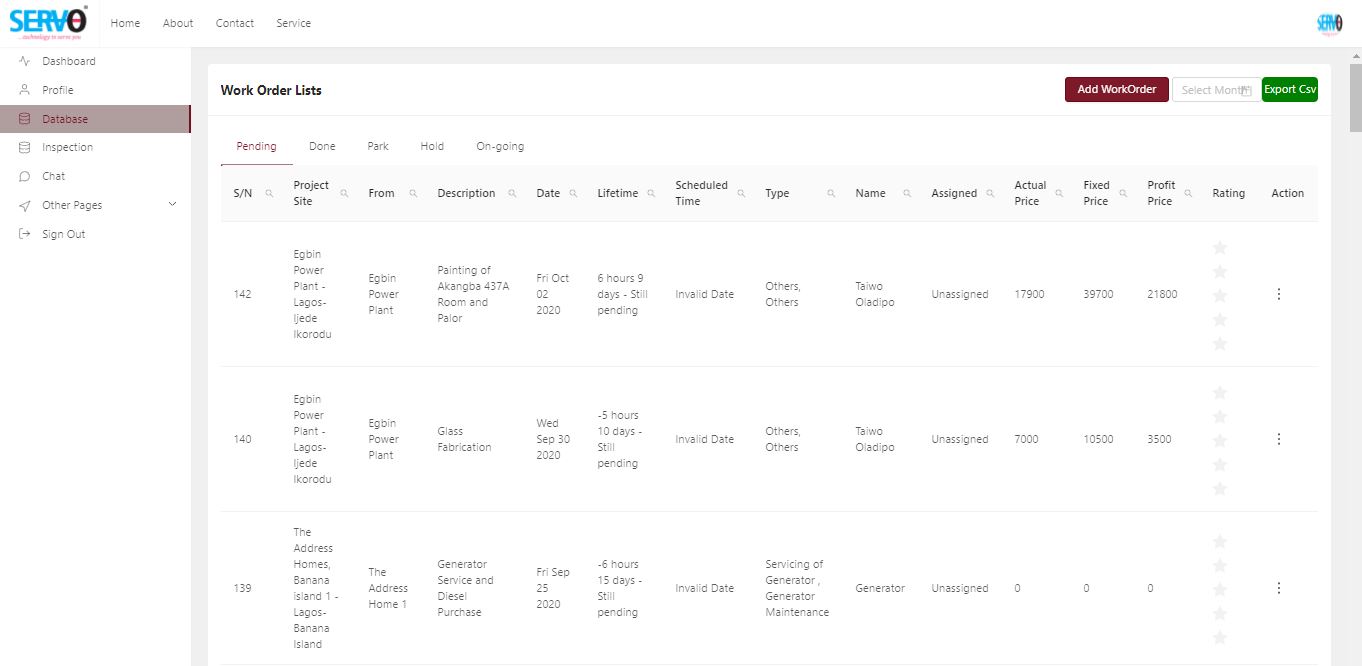Click first rating star for order 142
The height and width of the screenshot is (666, 1362).
coord(1219,247)
